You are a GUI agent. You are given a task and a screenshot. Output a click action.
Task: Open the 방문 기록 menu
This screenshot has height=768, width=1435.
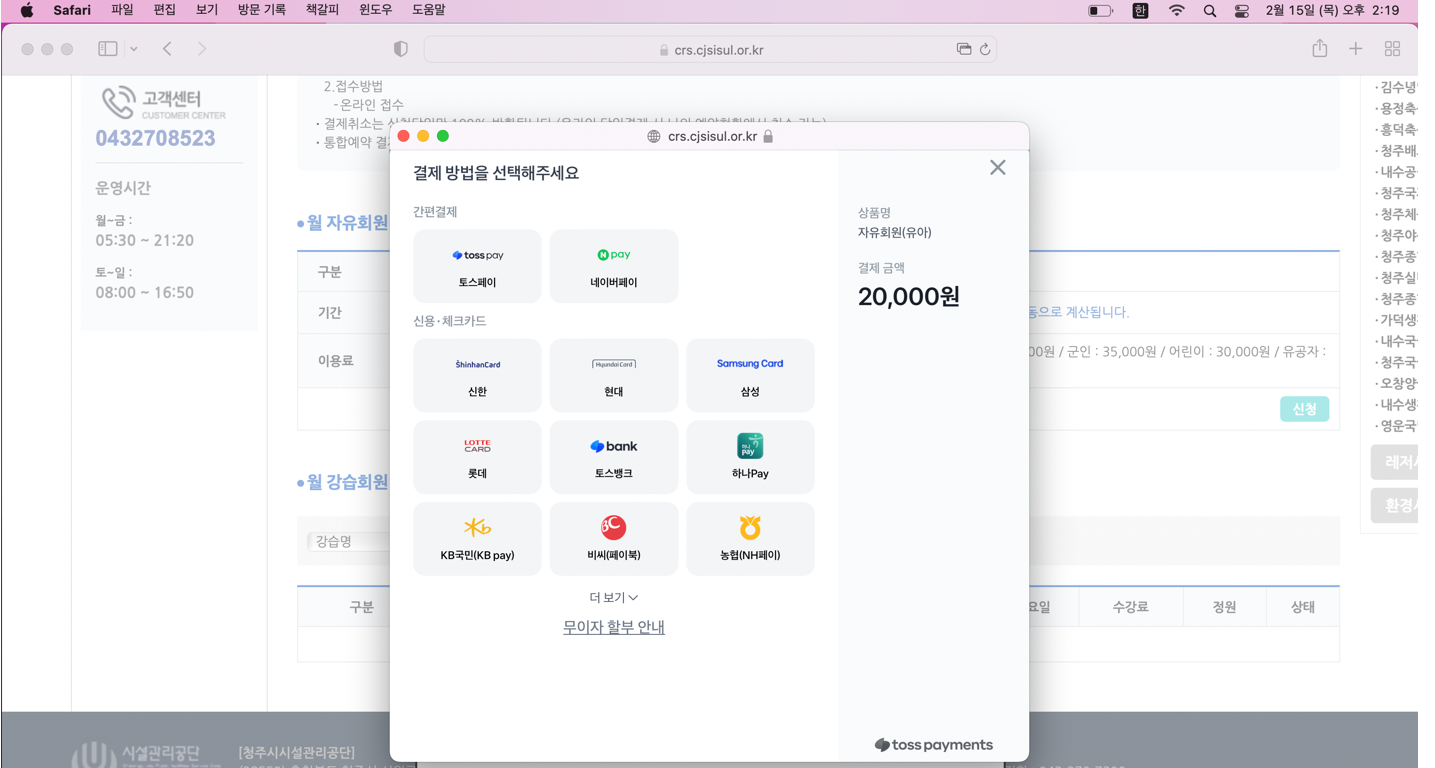tap(261, 10)
